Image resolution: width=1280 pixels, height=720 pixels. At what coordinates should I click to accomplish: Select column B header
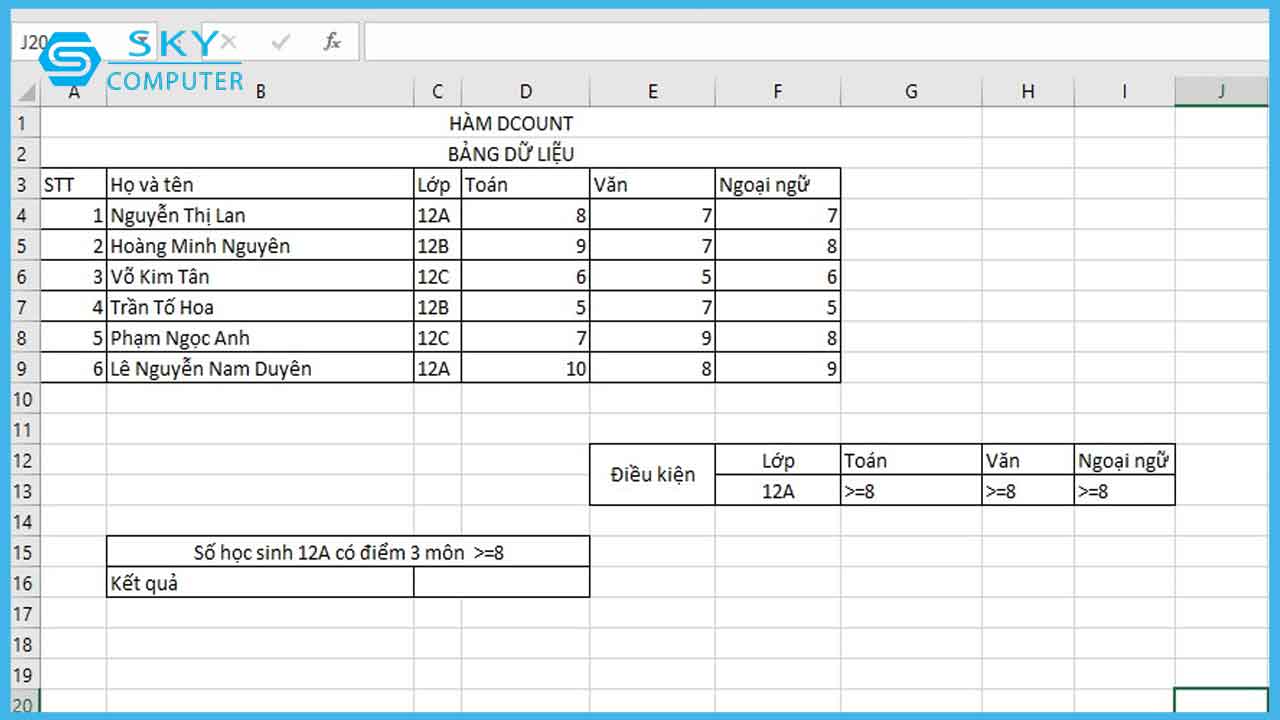[x=260, y=92]
